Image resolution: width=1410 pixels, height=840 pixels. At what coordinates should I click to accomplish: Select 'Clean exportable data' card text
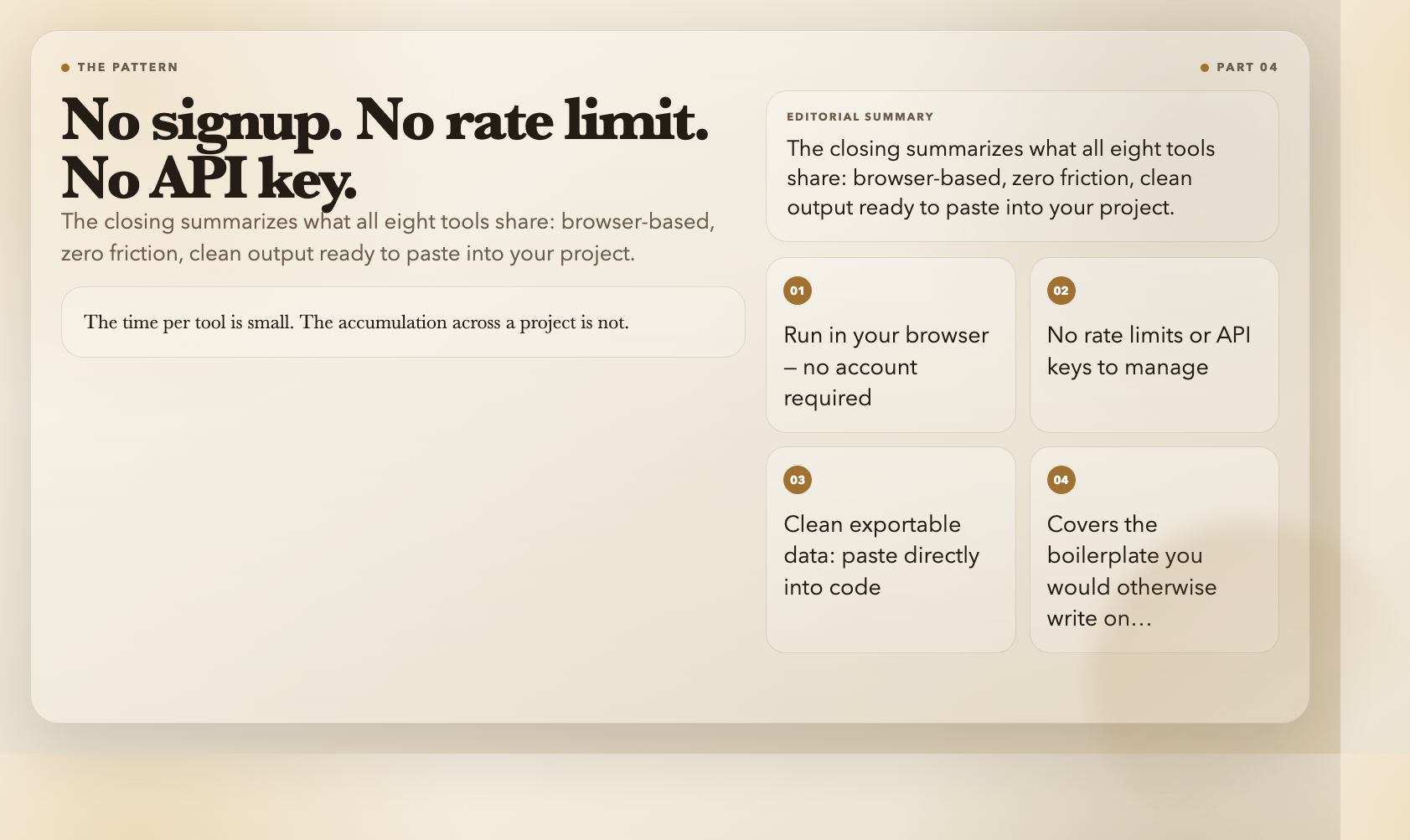881,555
